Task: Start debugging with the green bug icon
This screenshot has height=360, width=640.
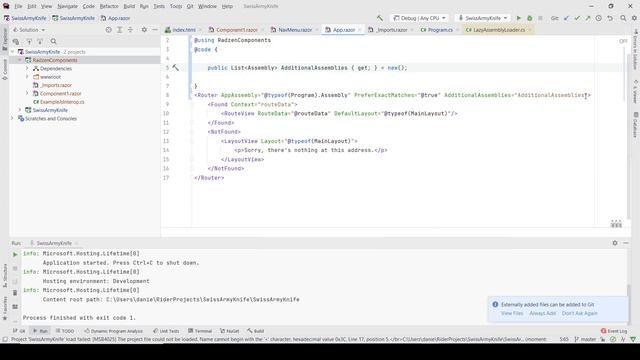Action: click(529, 18)
